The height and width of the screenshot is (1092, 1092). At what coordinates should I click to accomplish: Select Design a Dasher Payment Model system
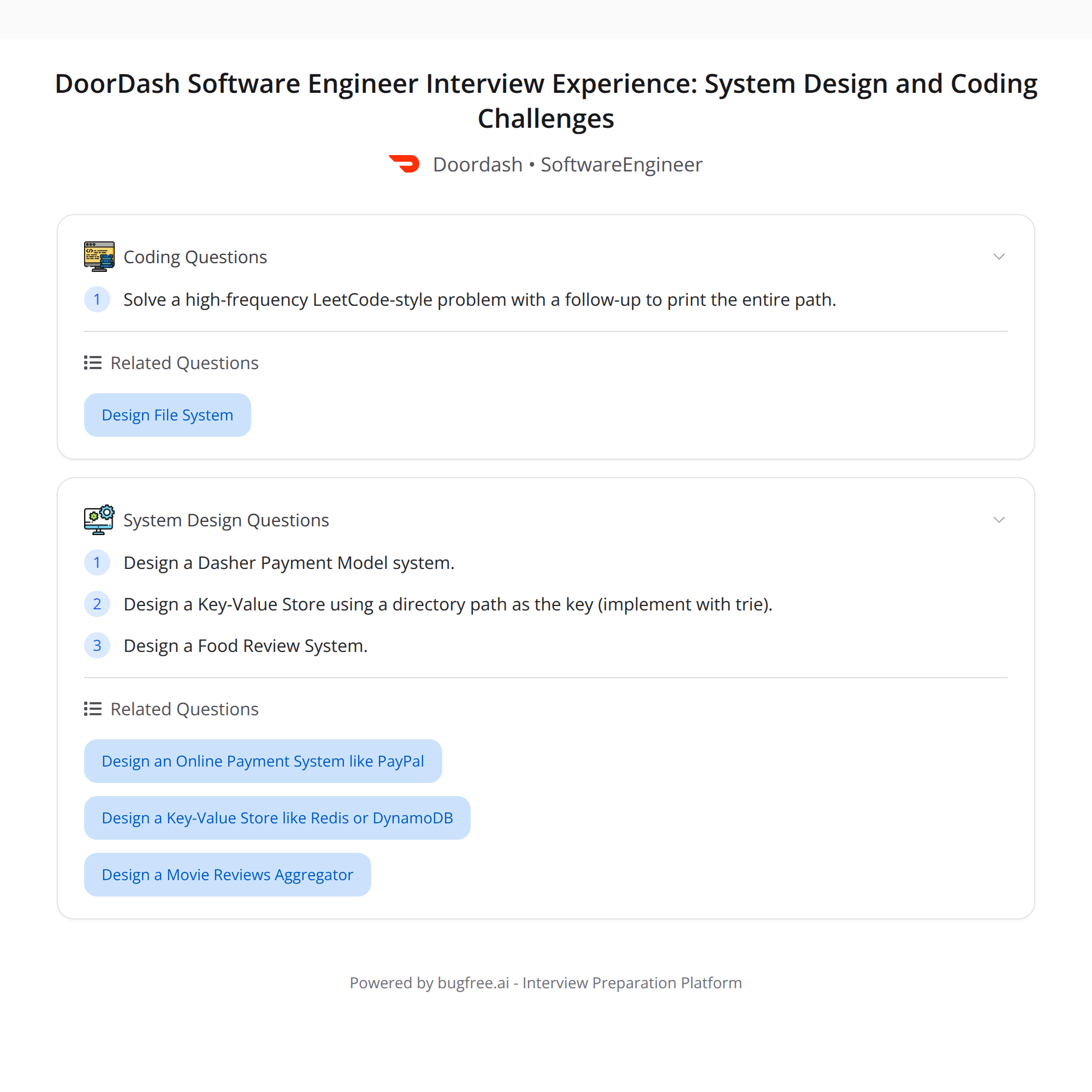click(289, 563)
